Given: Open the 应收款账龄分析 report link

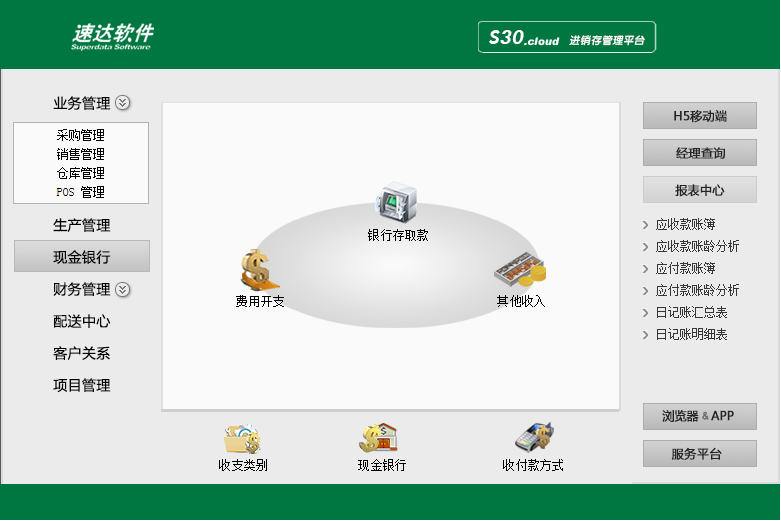Looking at the screenshot, I should tap(697, 247).
